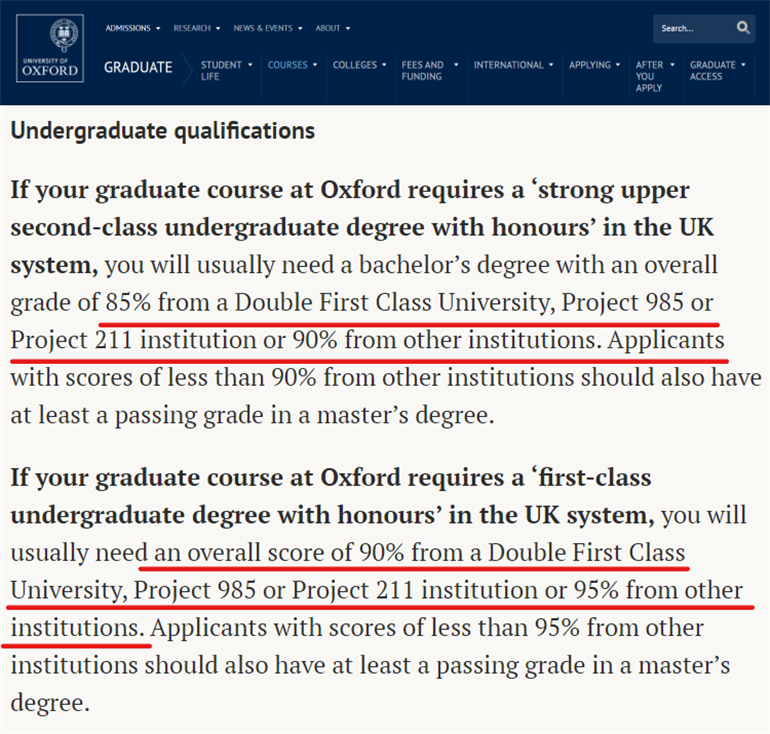
Task: Open the Applying navigation tab
Action: [589, 65]
